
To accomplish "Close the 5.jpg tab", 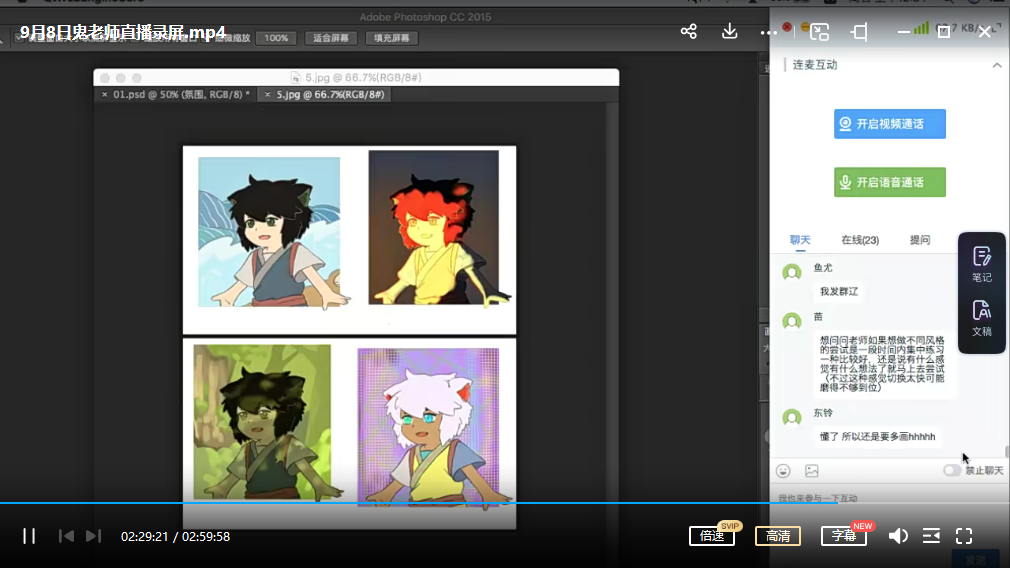I will (267, 95).
